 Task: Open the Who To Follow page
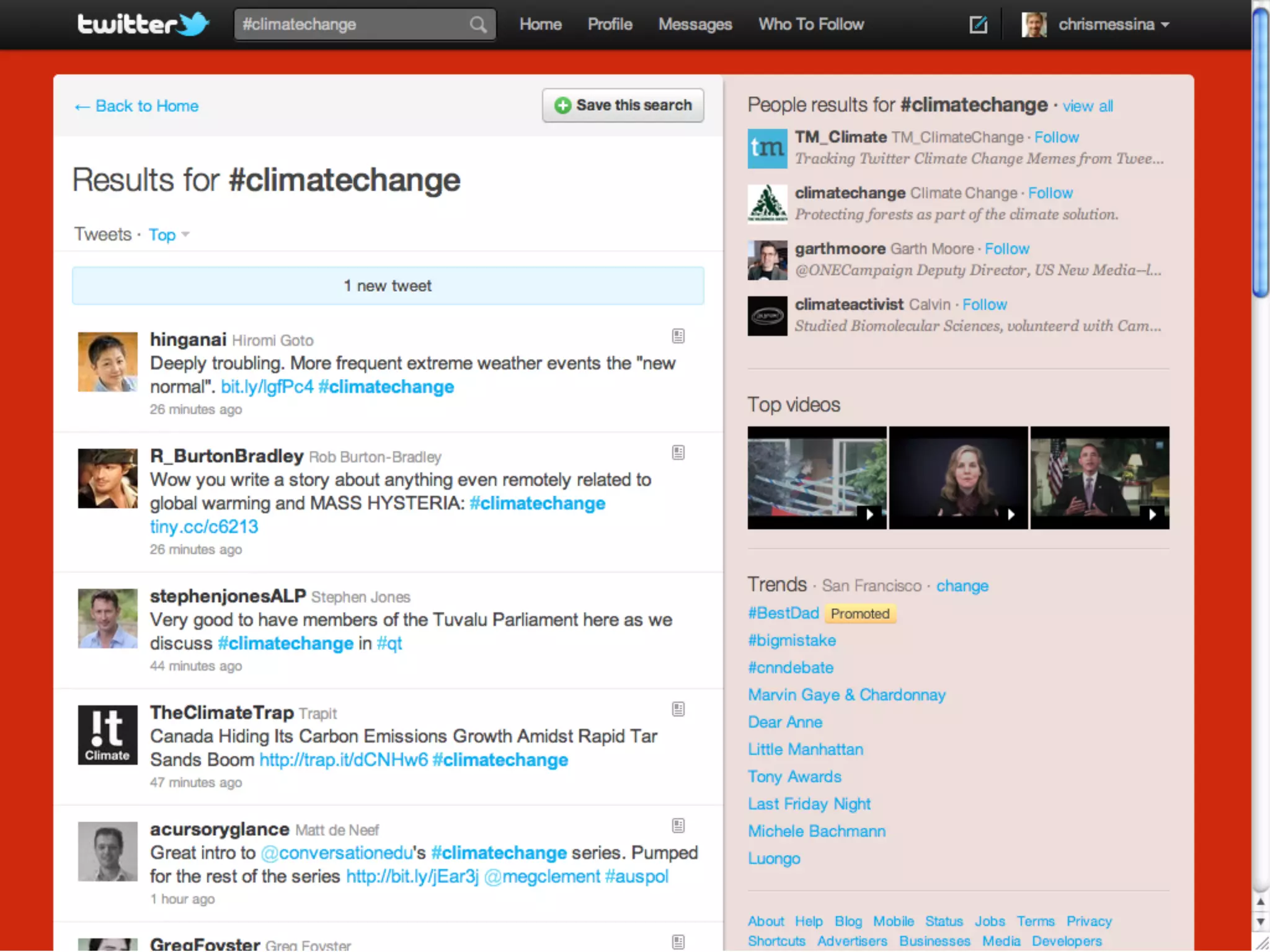(810, 25)
